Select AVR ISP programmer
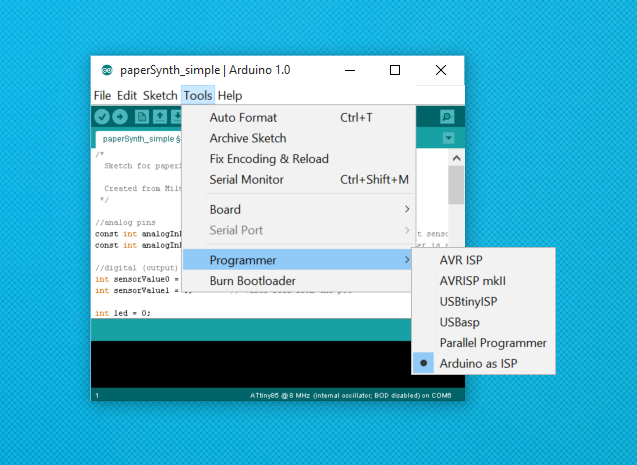The width and height of the screenshot is (637, 465). click(x=483, y=260)
